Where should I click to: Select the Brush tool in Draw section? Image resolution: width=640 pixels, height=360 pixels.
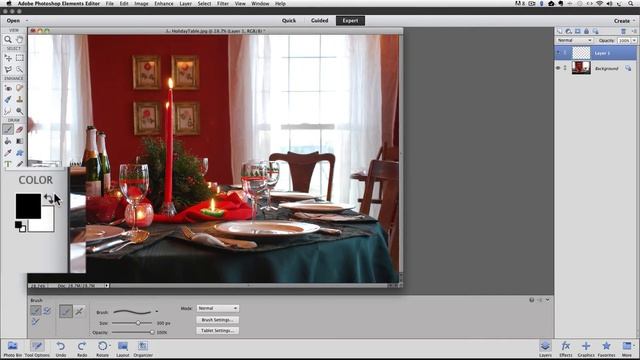pos(8,129)
